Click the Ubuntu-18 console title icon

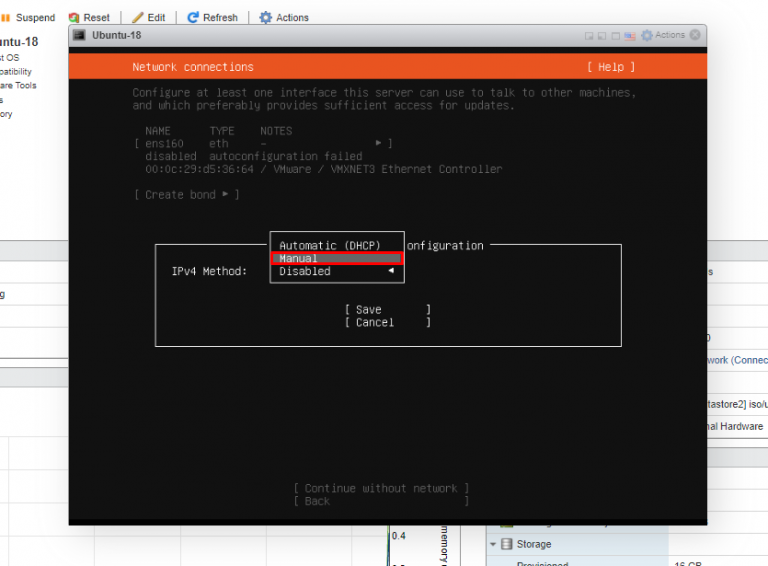click(79, 35)
